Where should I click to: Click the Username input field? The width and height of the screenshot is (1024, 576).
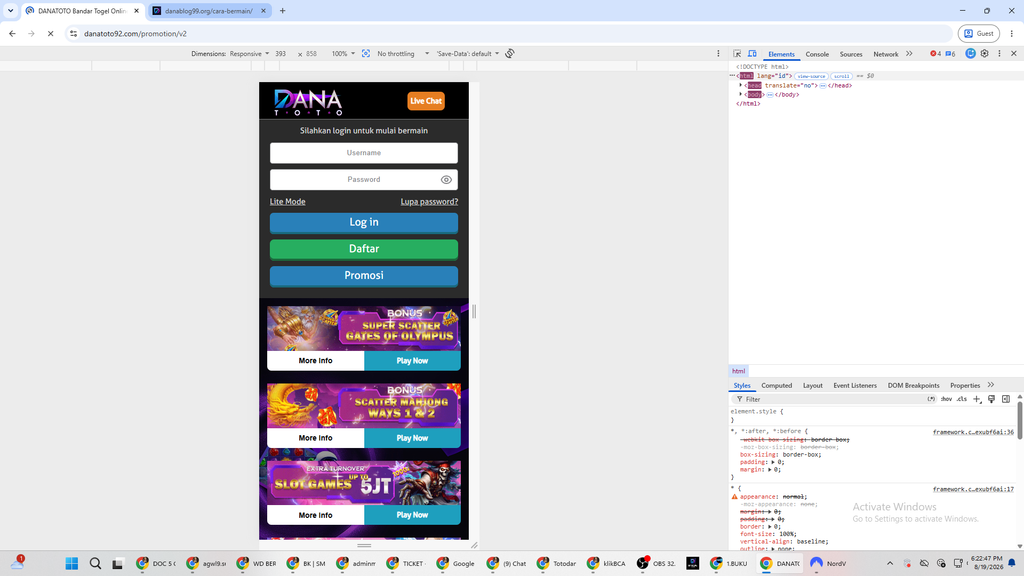[x=364, y=153]
